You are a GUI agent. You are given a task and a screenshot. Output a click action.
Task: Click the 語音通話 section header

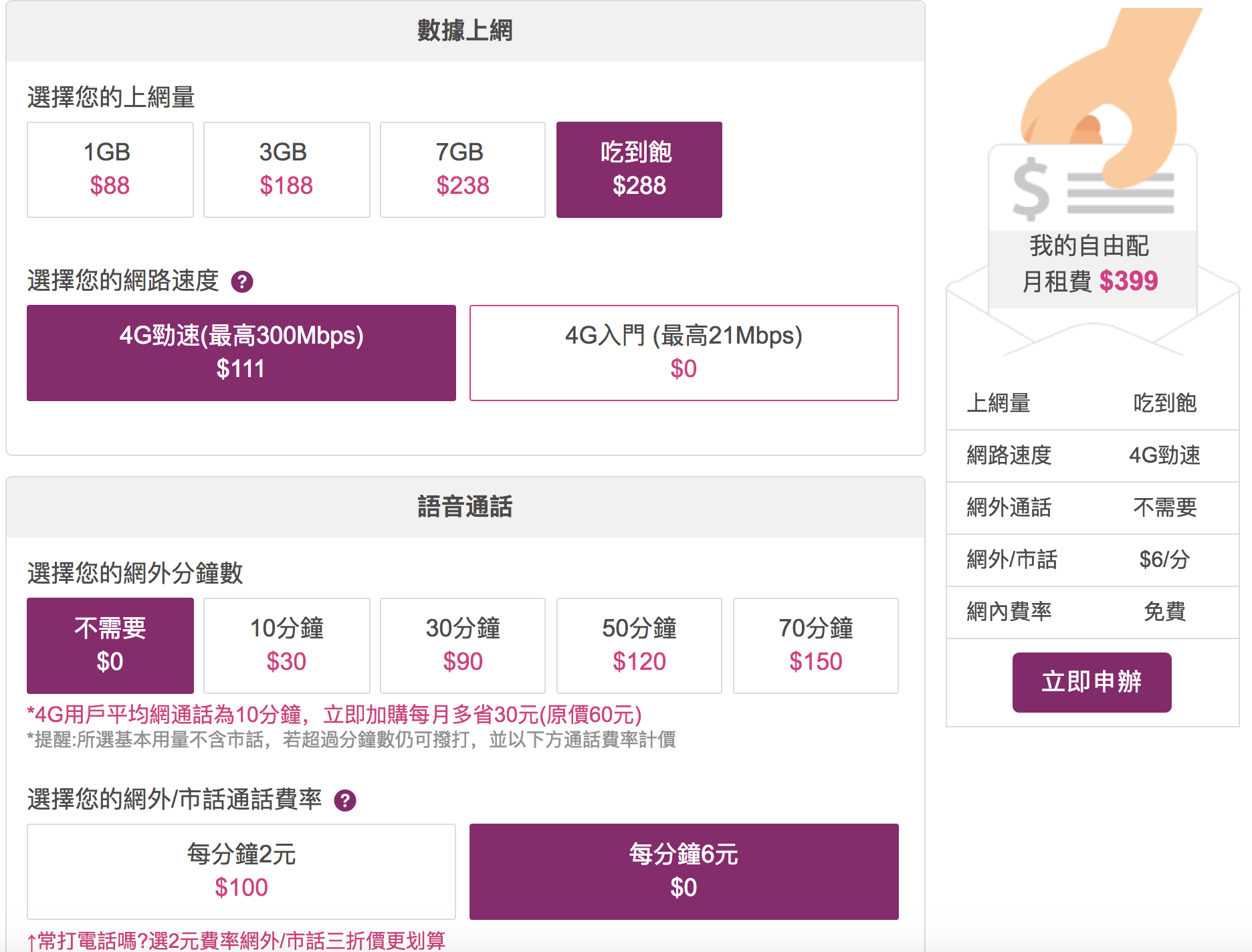[465, 507]
